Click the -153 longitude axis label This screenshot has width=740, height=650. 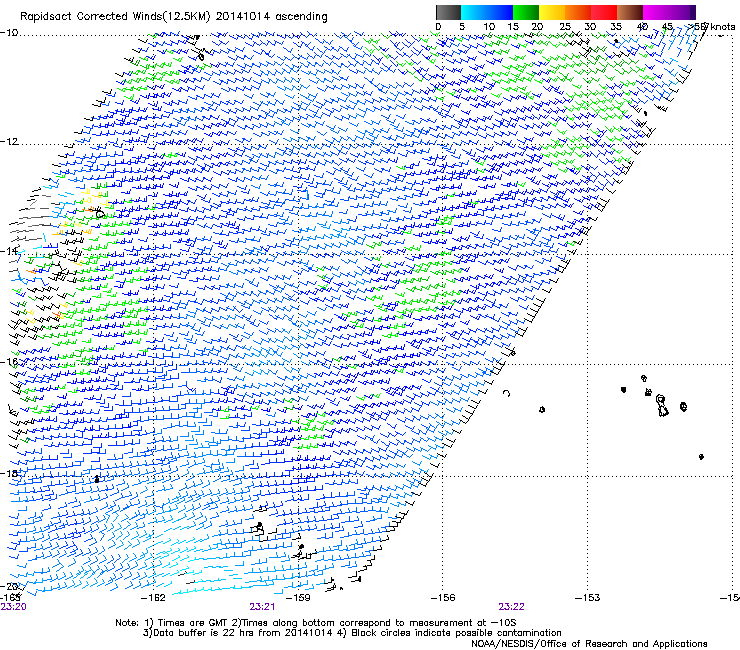coord(588,598)
